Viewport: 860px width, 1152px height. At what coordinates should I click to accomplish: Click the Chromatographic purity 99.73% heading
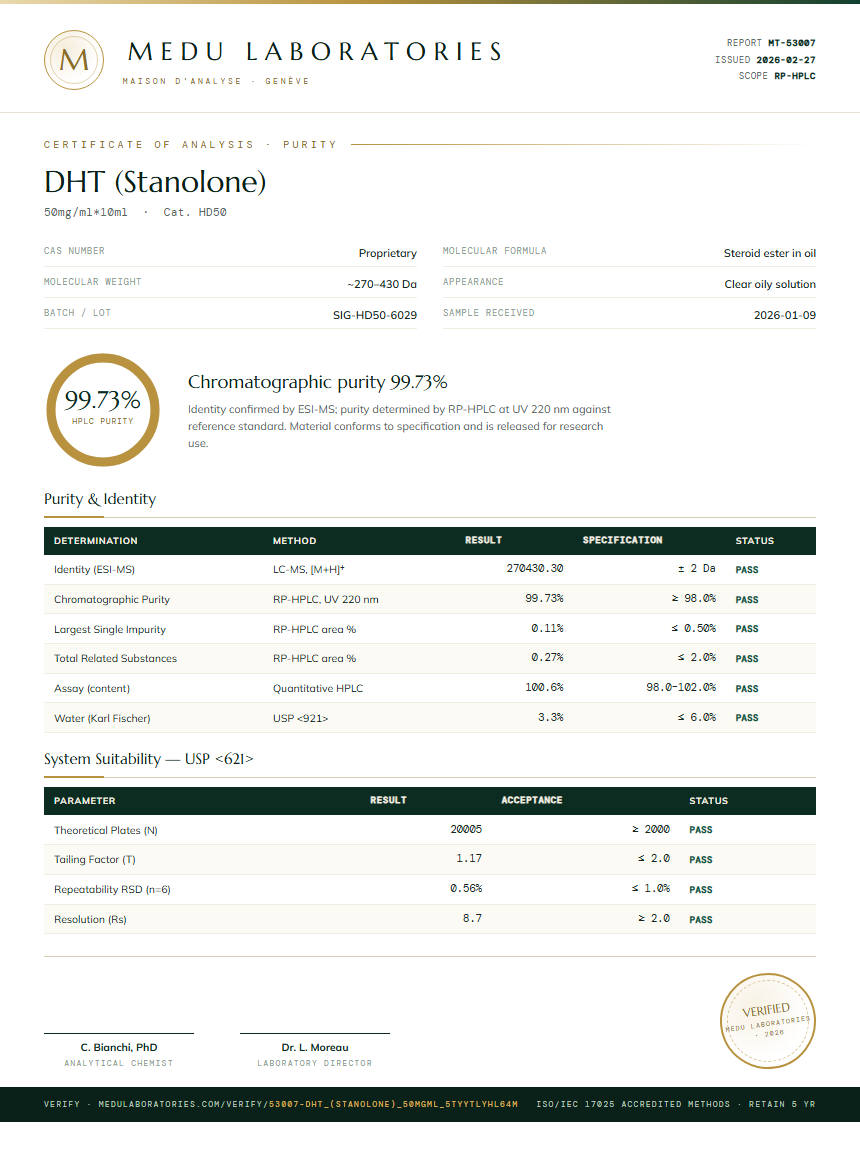317,382
